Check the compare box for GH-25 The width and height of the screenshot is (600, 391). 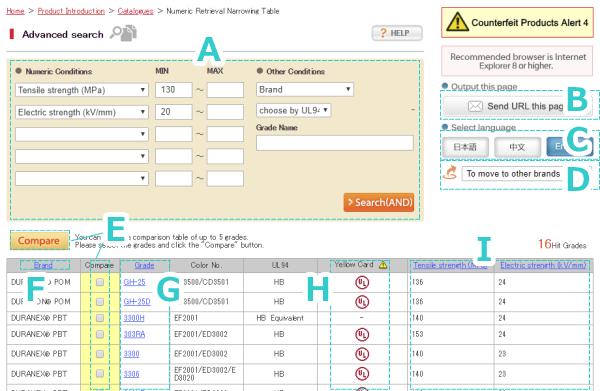point(100,282)
